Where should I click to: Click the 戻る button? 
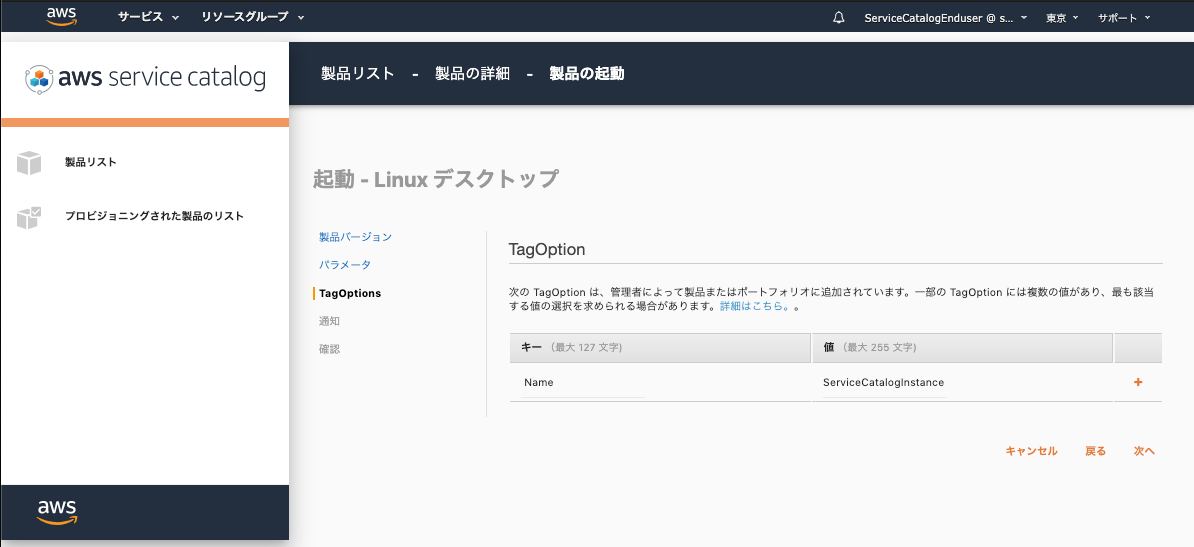pyautogui.click(x=1095, y=451)
